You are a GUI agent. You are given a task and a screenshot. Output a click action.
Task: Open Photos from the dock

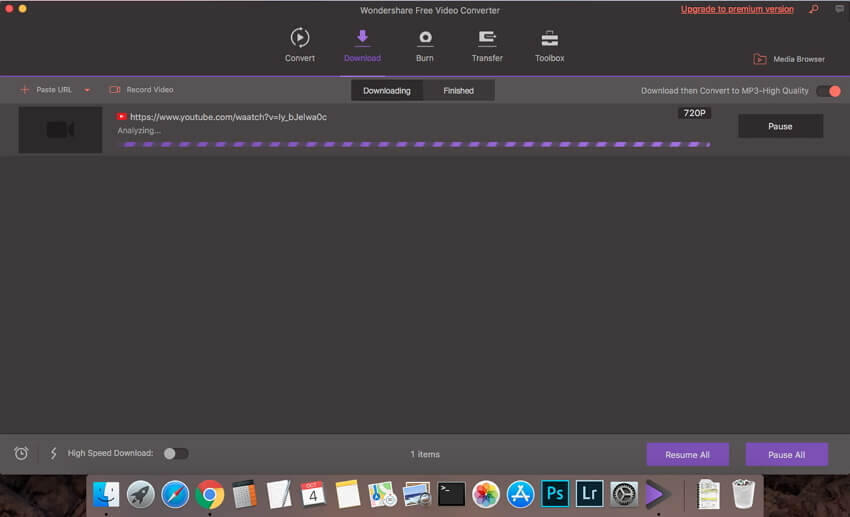(x=486, y=494)
